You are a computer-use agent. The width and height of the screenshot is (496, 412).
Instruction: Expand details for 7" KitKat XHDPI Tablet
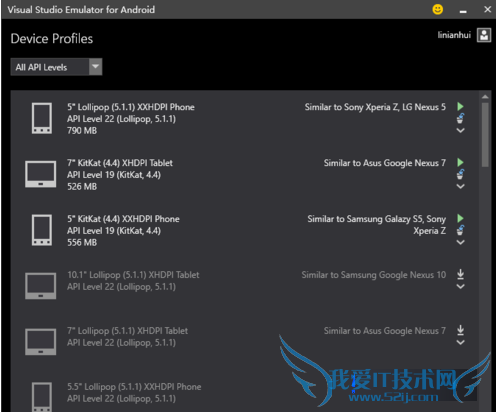[x=460, y=186]
